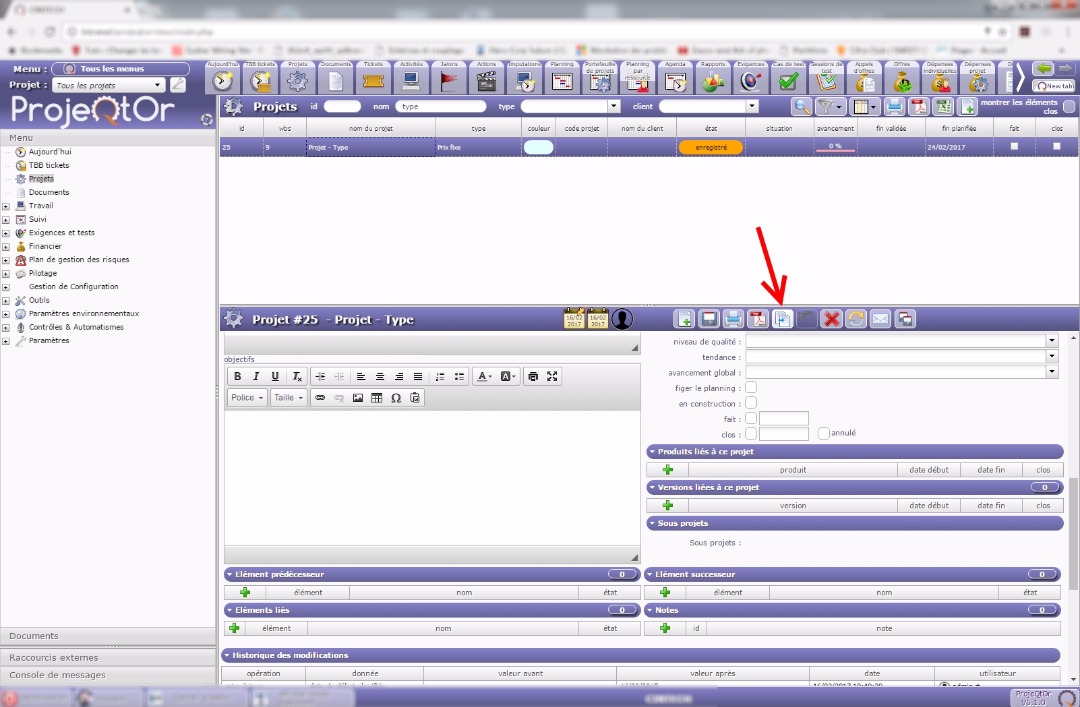This screenshot has width=1080, height=707.
Task: Check the 'en construction' checkbox
Action: [751, 403]
